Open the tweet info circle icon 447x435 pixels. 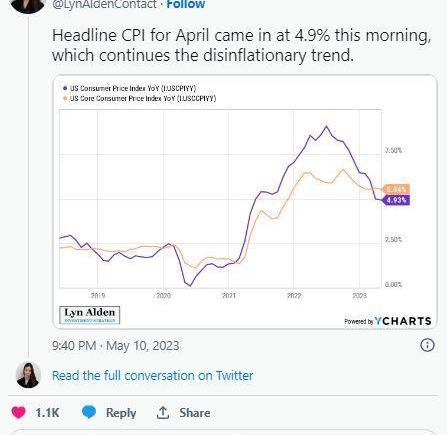click(x=427, y=345)
